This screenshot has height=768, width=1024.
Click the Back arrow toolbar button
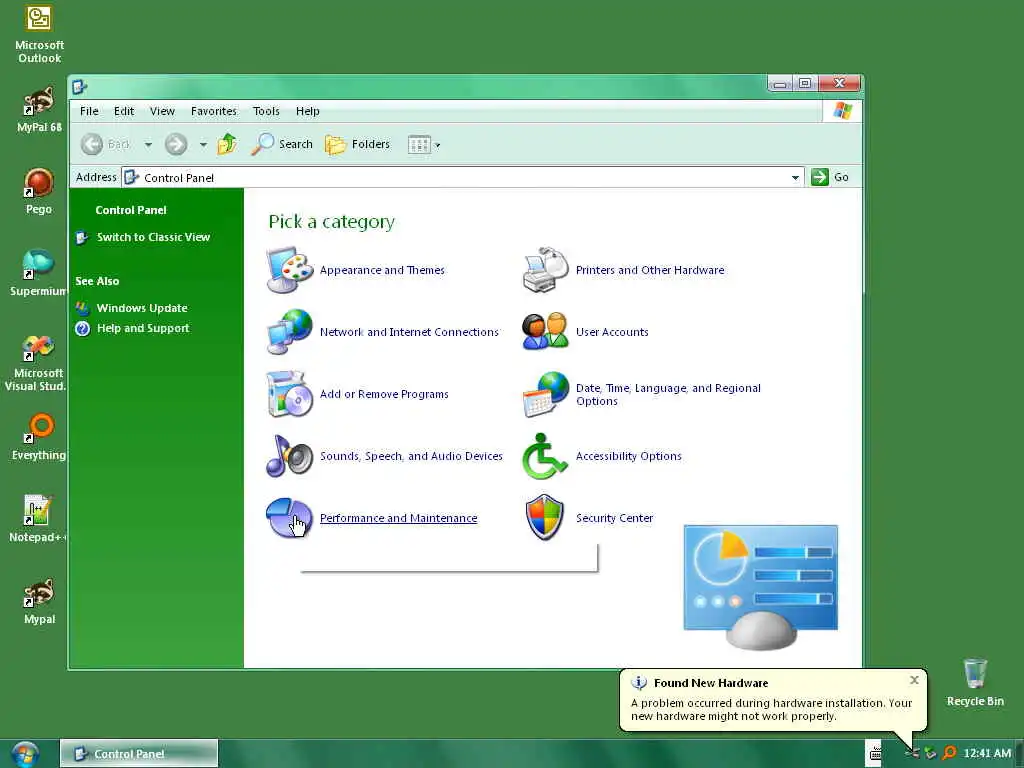[x=104, y=144]
